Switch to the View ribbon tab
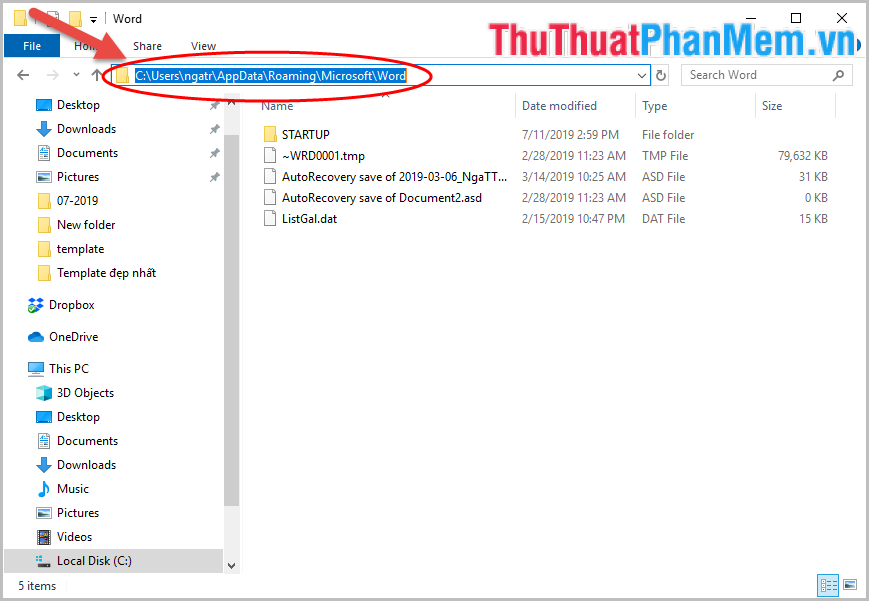 203,45
